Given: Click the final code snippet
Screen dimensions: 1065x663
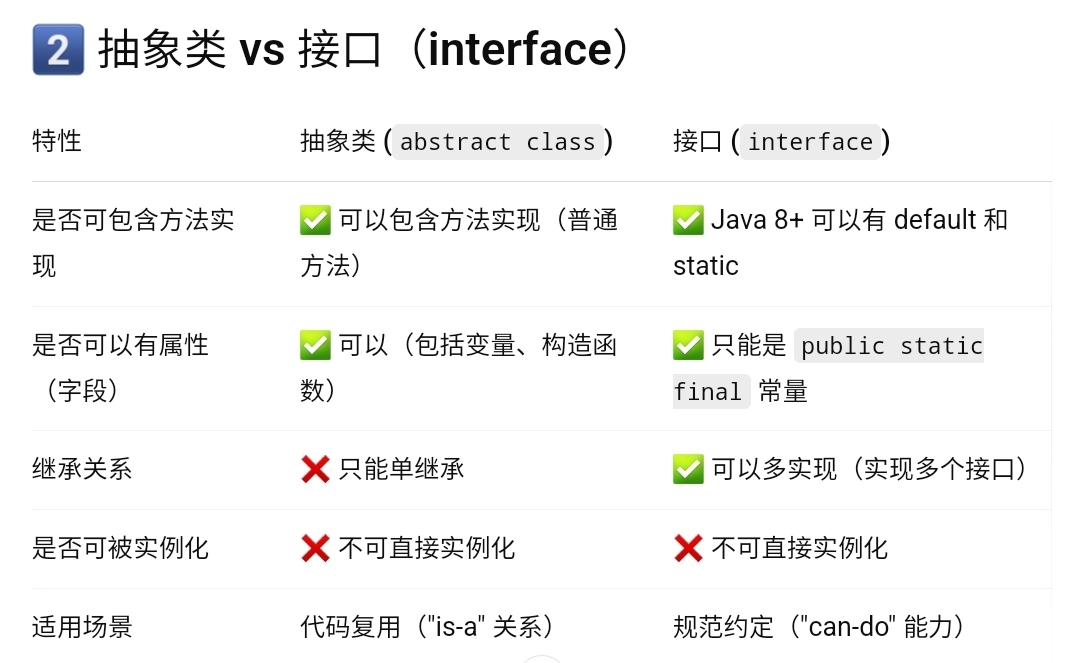Looking at the screenshot, I should point(711,391).
